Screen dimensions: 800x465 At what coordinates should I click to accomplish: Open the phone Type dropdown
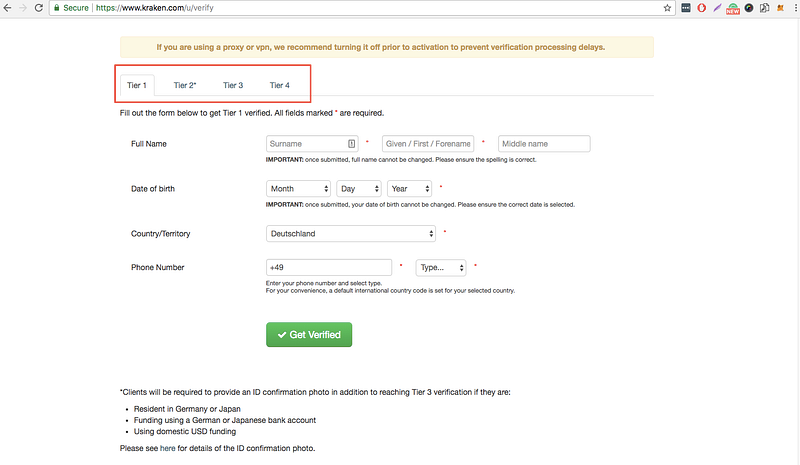pyautogui.click(x=441, y=267)
